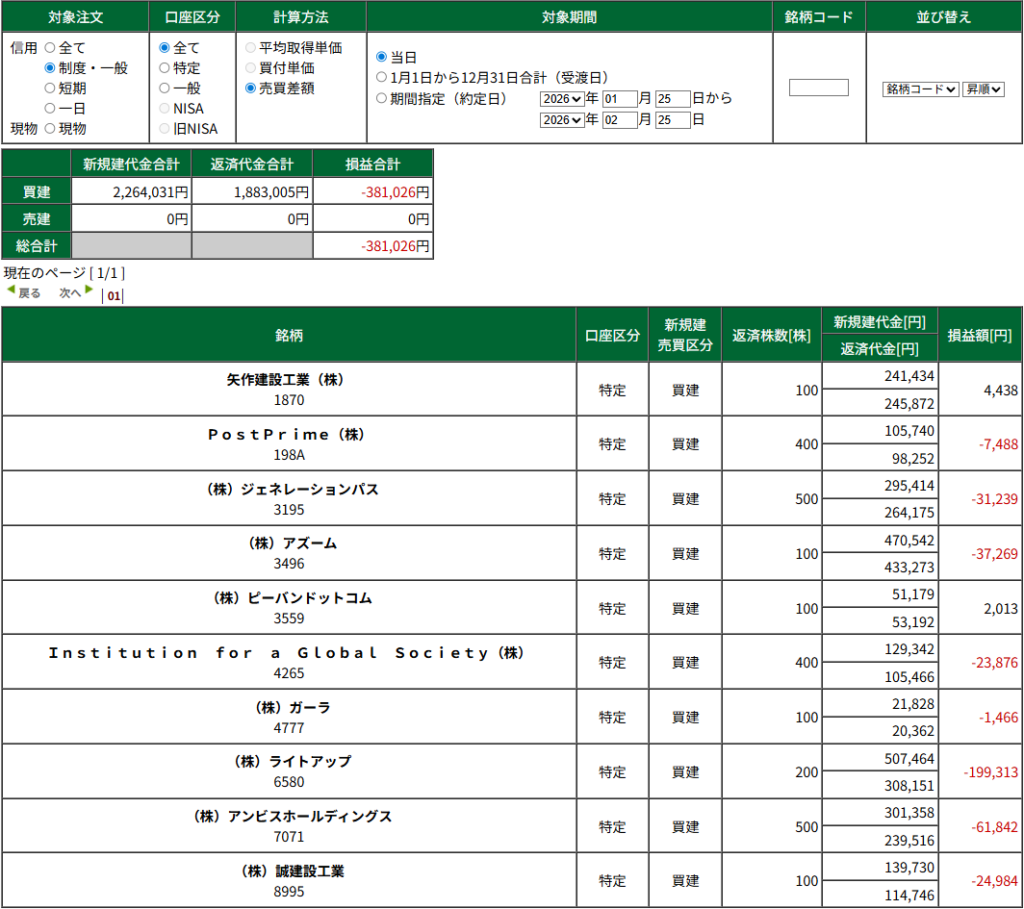Select 一日 order type radio button
Image resolution: width=1024 pixels, height=909 pixels.
point(50,108)
